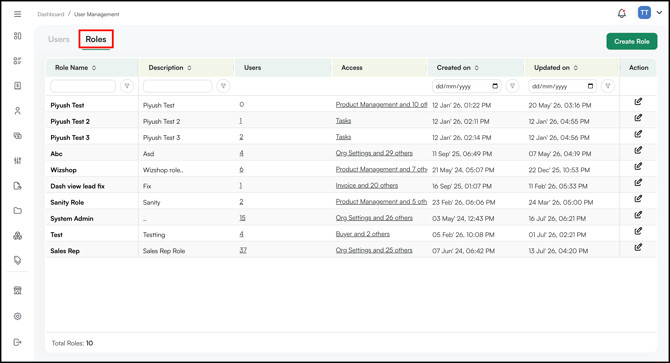This screenshot has width=670, height=363.
Task: Open Sales Rep user count 37
Action: pos(243,250)
